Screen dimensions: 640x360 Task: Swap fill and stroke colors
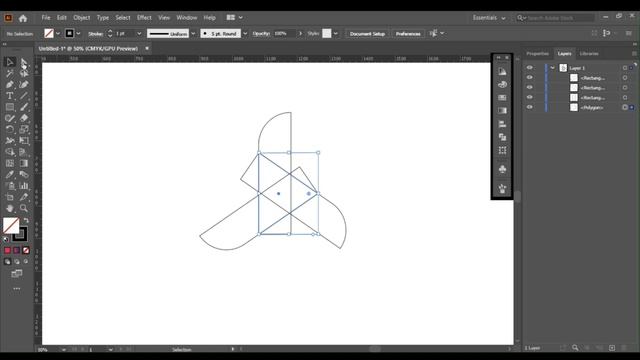pyautogui.click(x=26, y=220)
